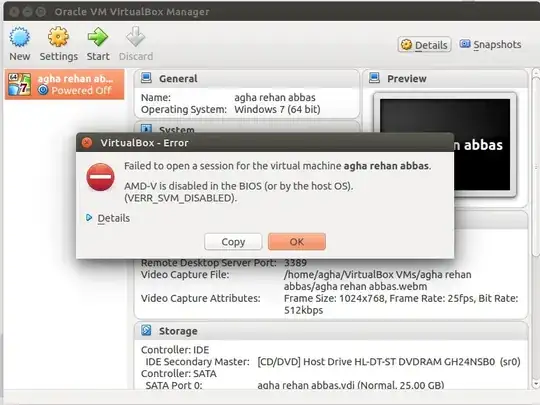Image resolution: width=540 pixels, height=405 pixels.
Task: Click the Snapshots tab camera icon
Action: click(x=465, y=44)
